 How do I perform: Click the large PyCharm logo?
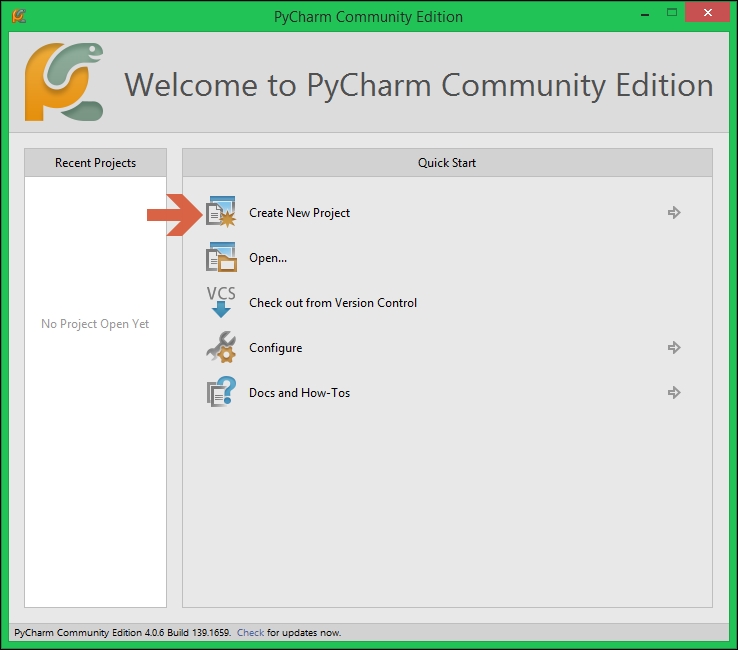[64, 82]
